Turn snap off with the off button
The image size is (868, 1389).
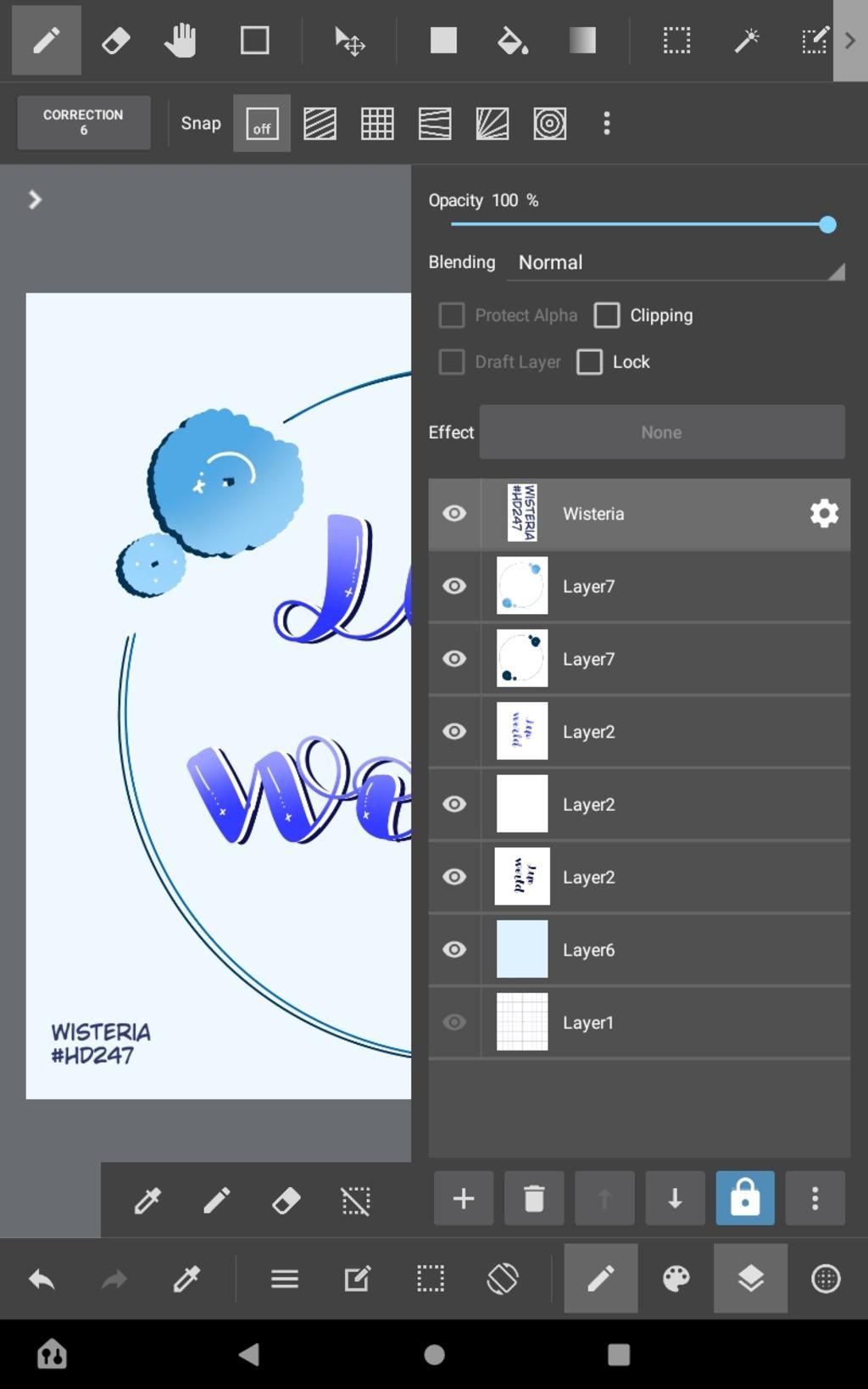(262, 124)
